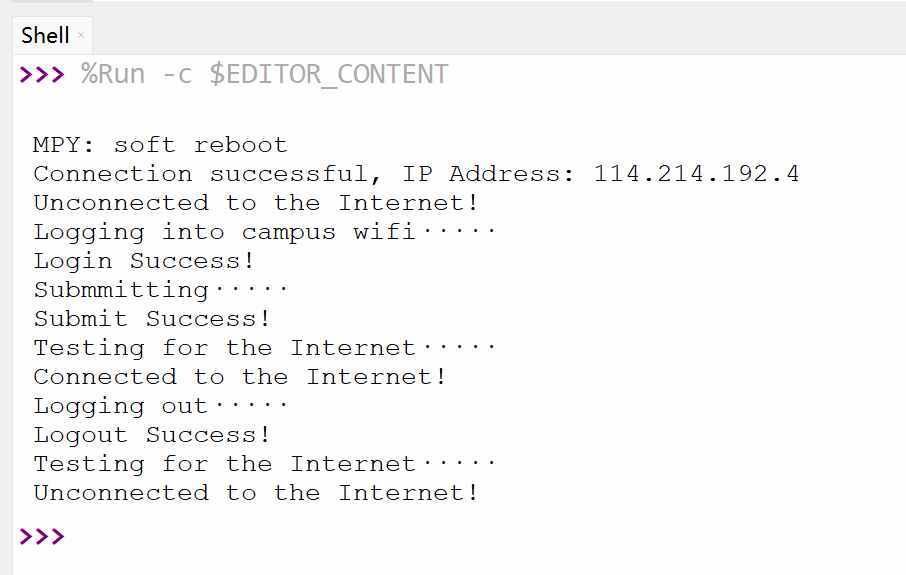The image size is (906, 575).
Task: Click the final 'Unconnected to the Internet!' line
Action: (255, 493)
